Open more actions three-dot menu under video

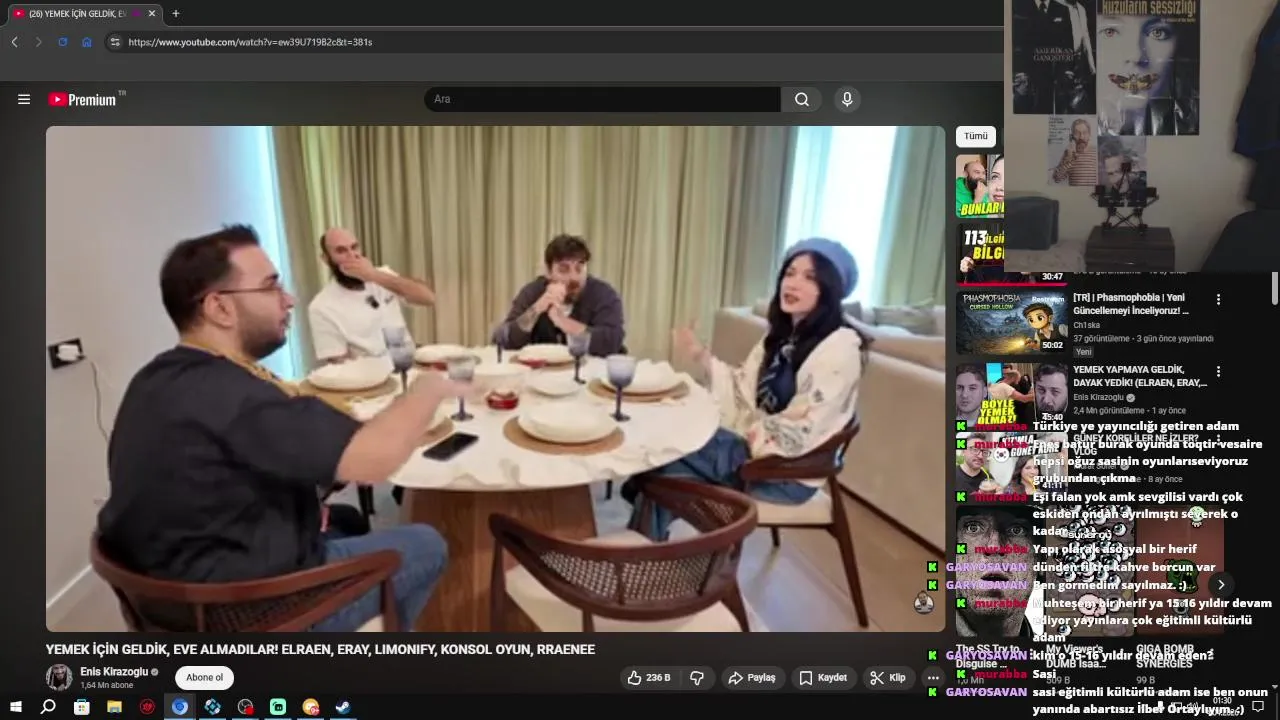tap(933, 677)
